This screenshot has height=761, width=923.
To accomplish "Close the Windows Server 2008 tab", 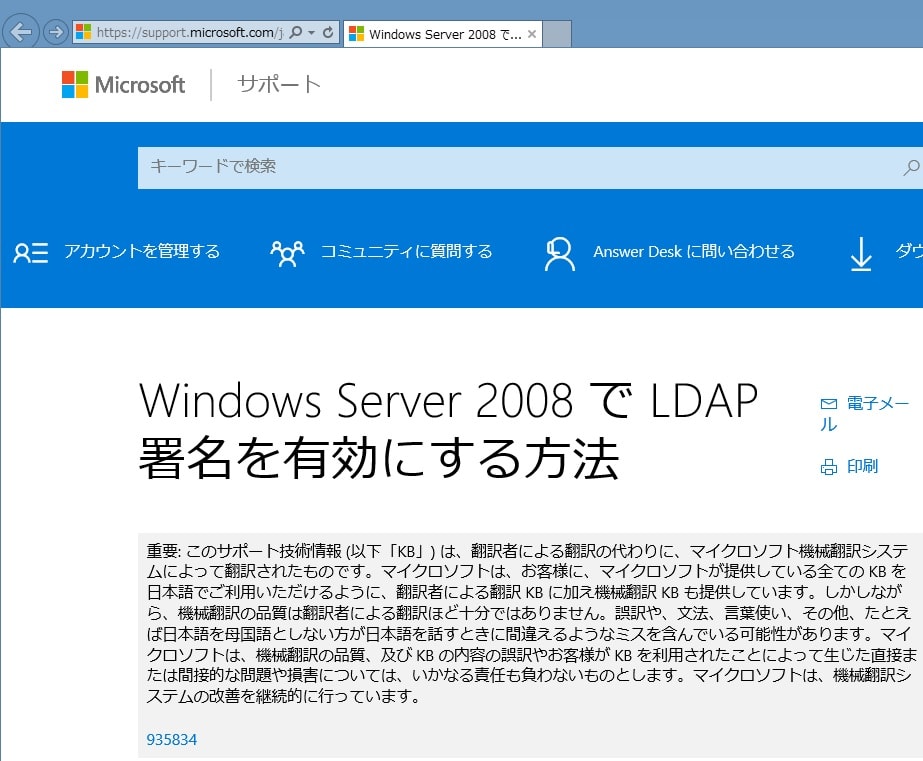I will (x=532, y=34).
